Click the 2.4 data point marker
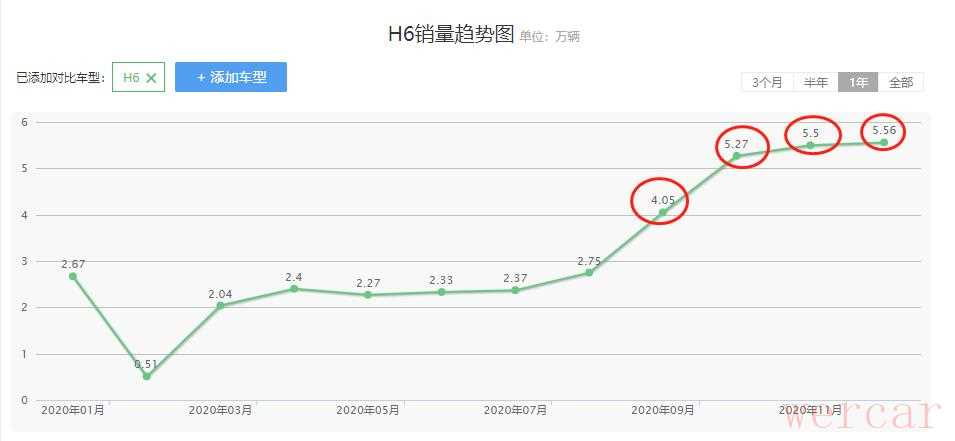This screenshot has height=441, width=955. (294, 289)
